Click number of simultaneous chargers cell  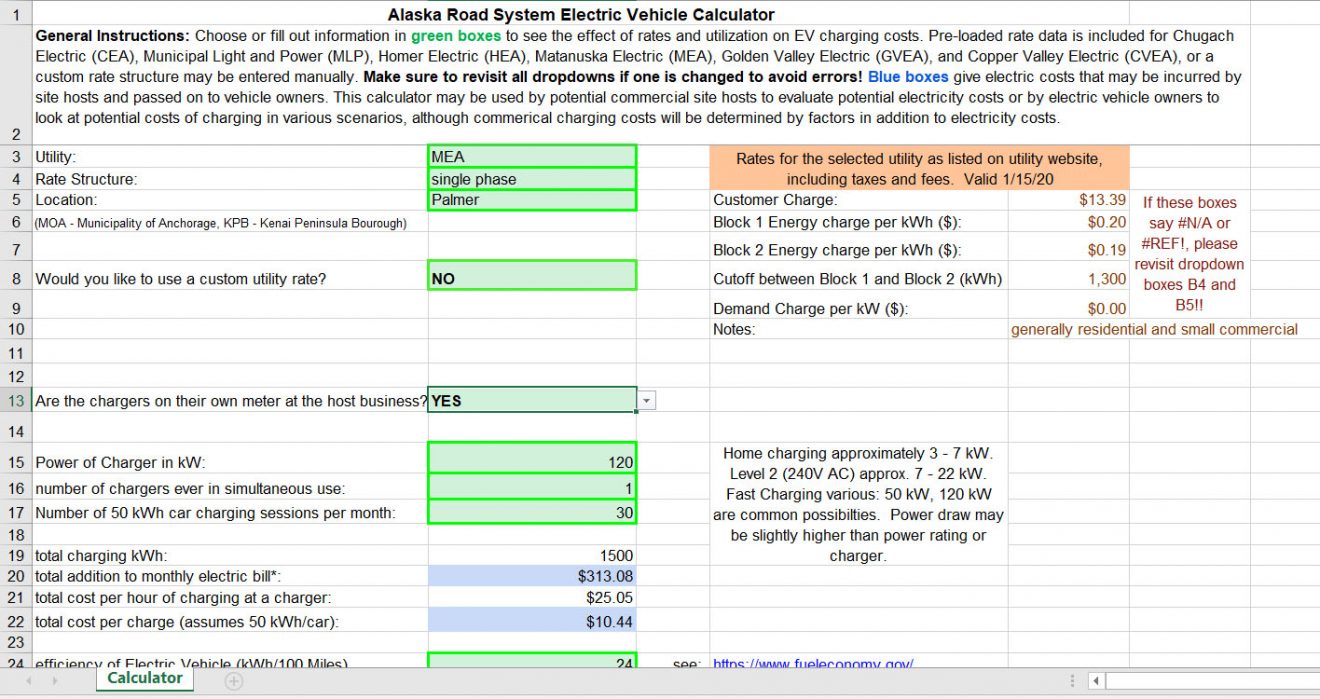tap(531, 488)
